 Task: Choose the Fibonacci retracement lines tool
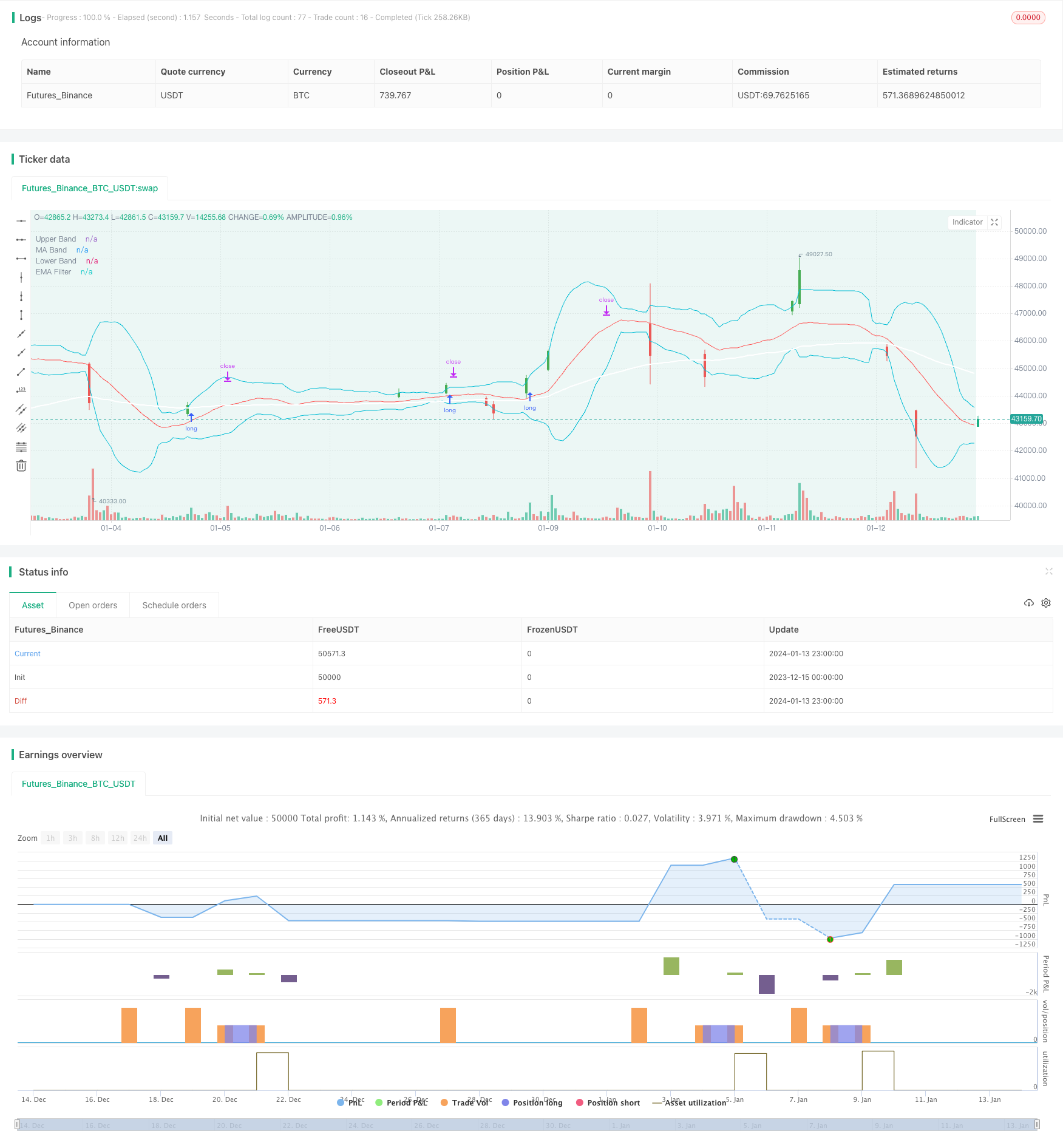21,447
